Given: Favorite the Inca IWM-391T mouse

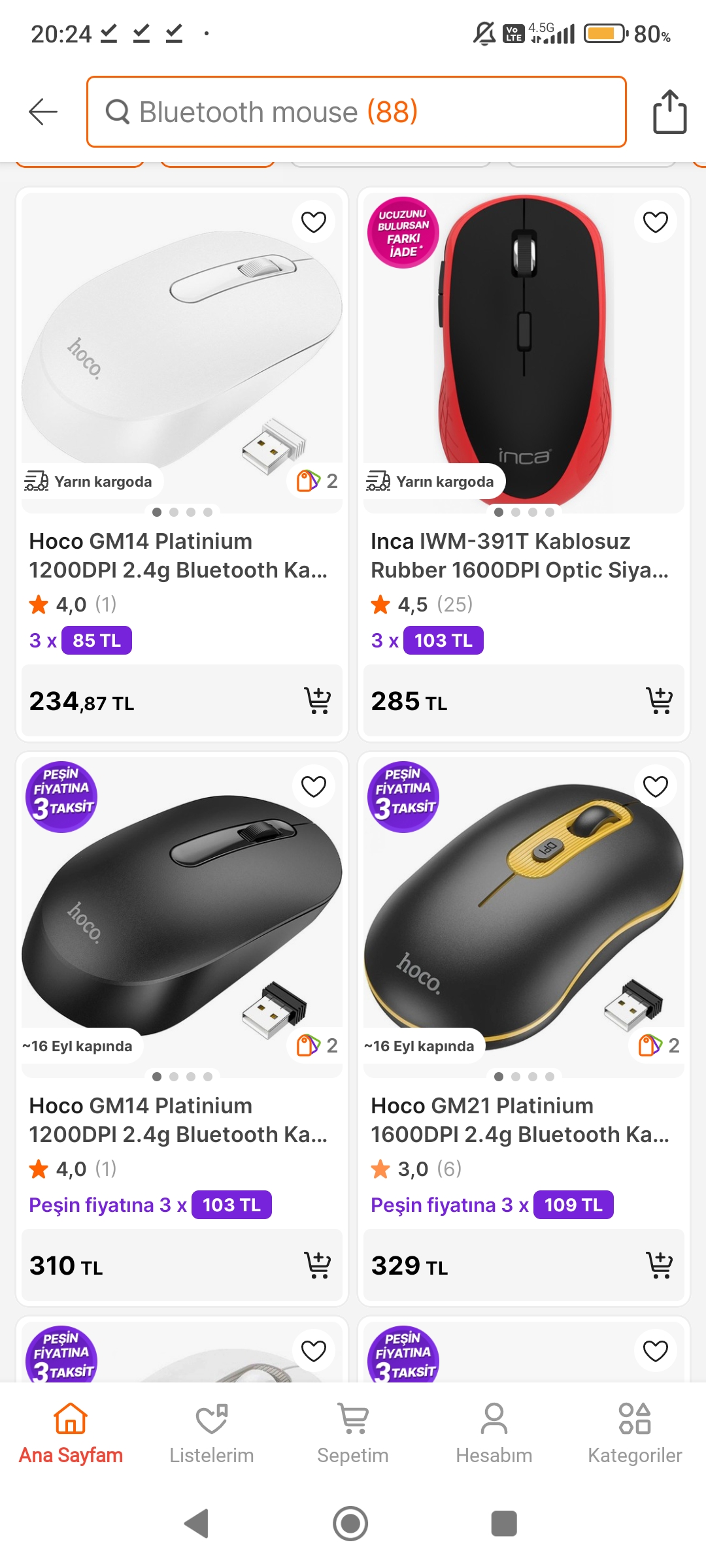Looking at the screenshot, I should coord(655,222).
